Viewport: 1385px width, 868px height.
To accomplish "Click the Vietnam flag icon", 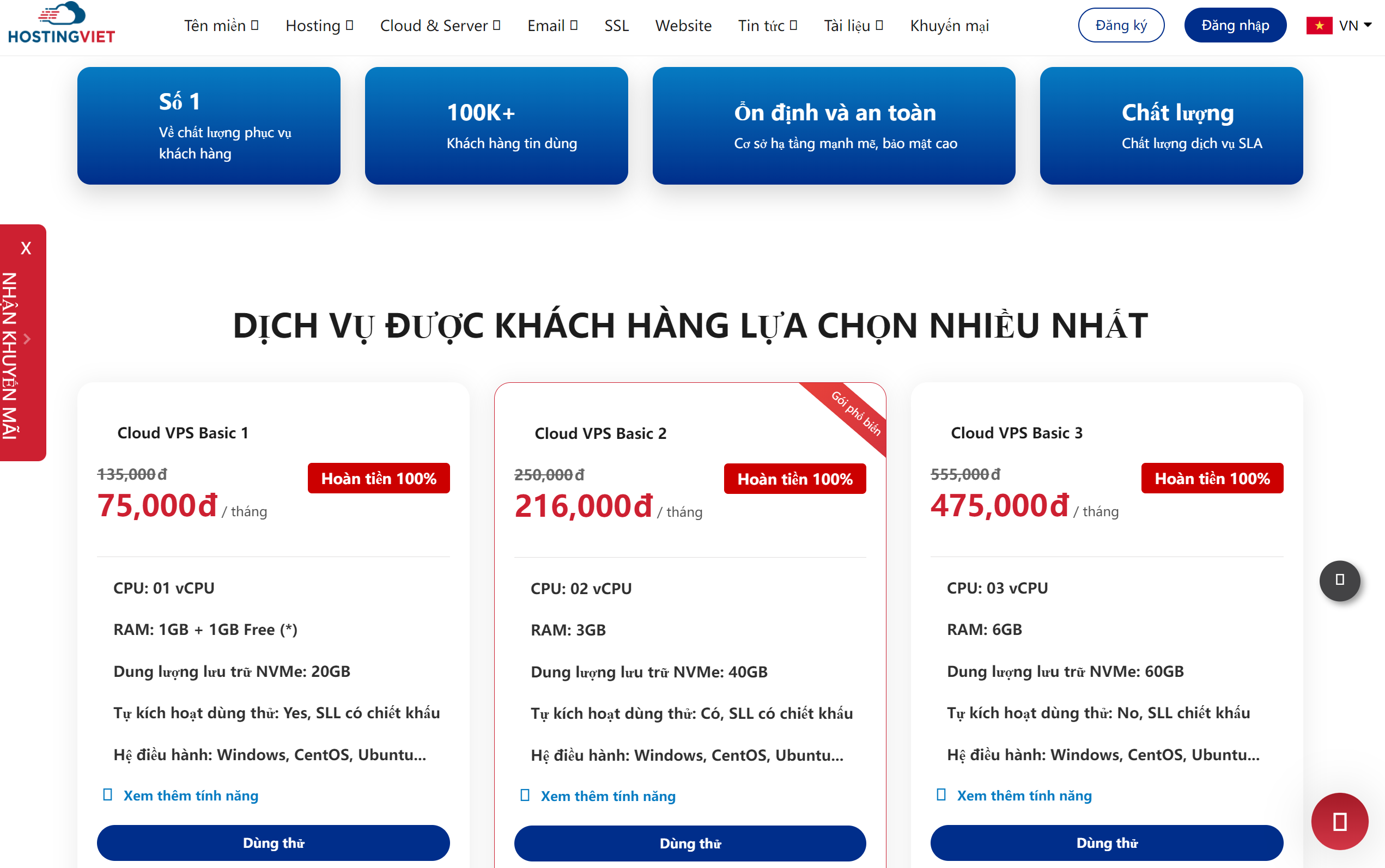I will [1319, 26].
